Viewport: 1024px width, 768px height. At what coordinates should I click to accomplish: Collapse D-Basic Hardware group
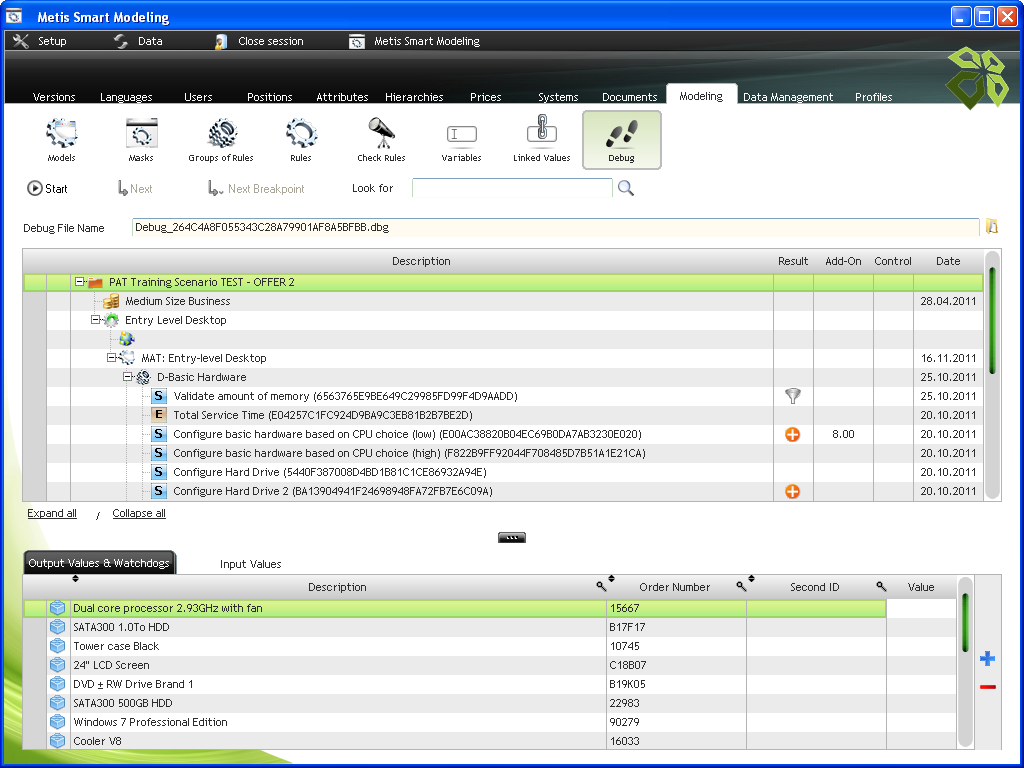pos(128,377)
